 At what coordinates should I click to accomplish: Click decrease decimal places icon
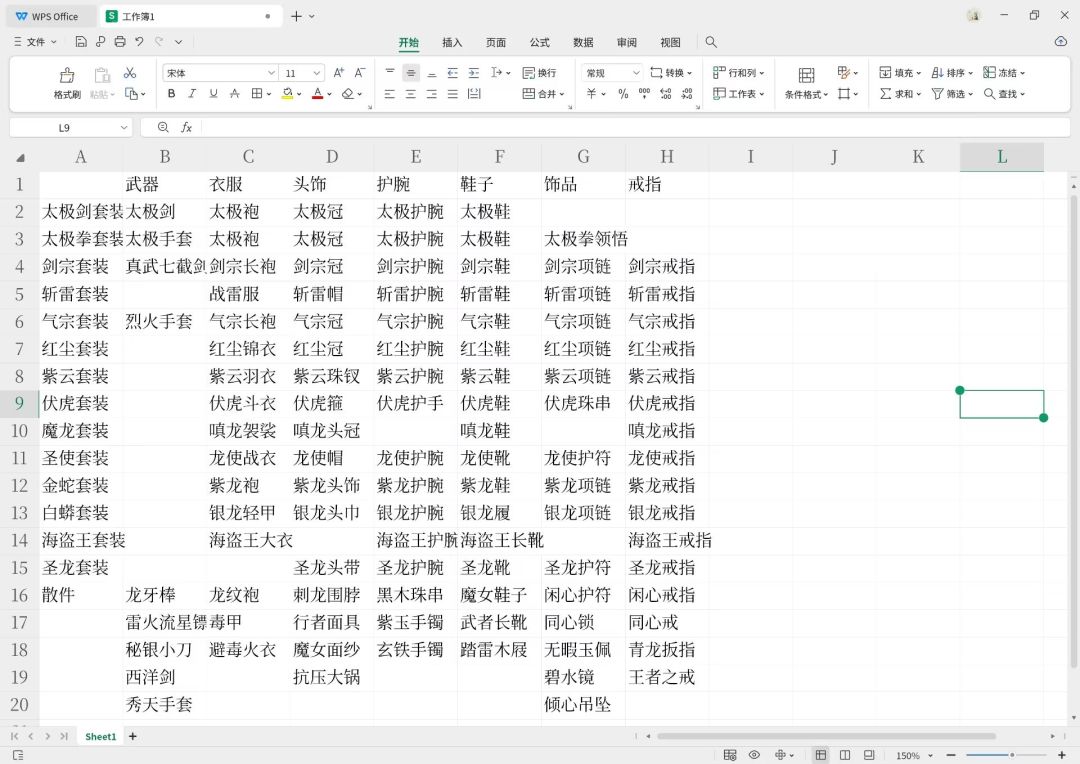click(x=687, y=94)
